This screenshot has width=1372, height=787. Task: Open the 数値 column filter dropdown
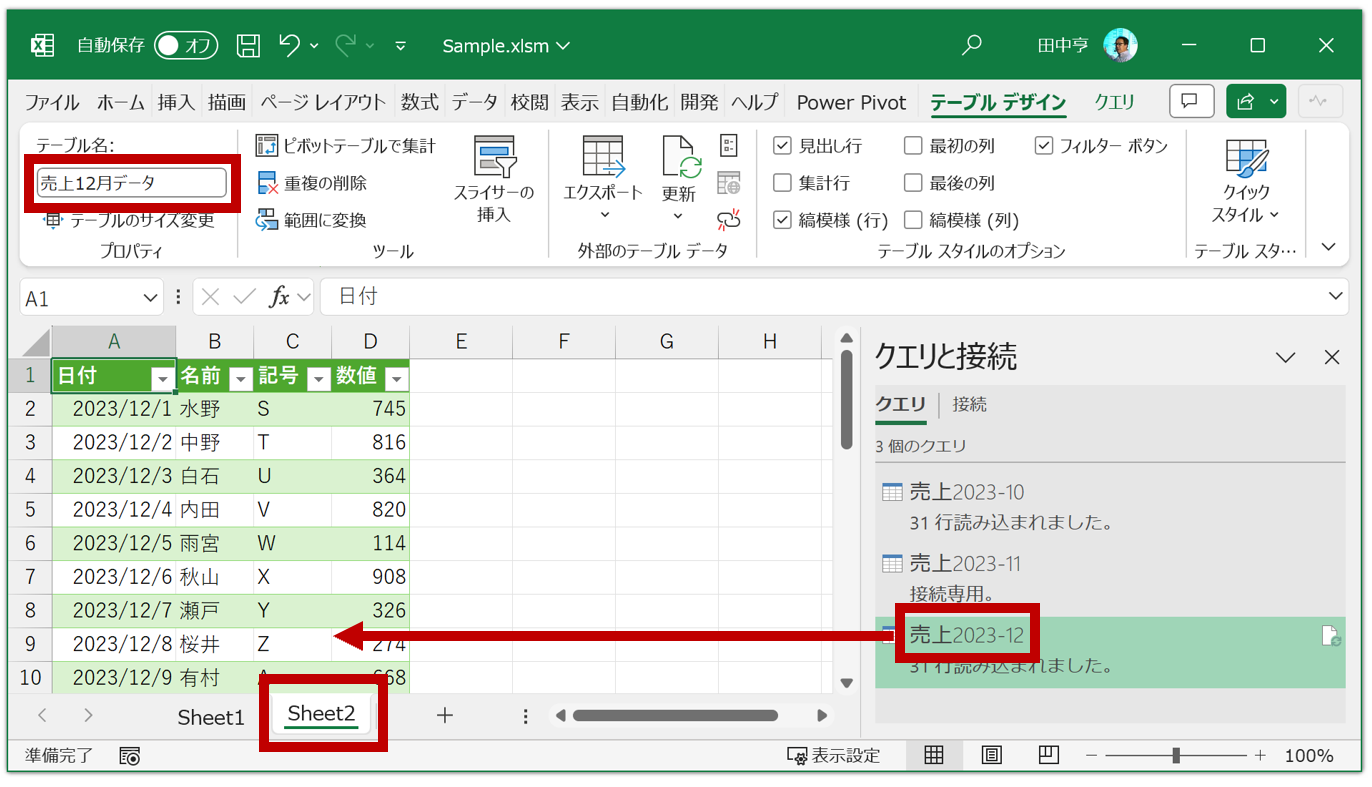click(396, 378)
